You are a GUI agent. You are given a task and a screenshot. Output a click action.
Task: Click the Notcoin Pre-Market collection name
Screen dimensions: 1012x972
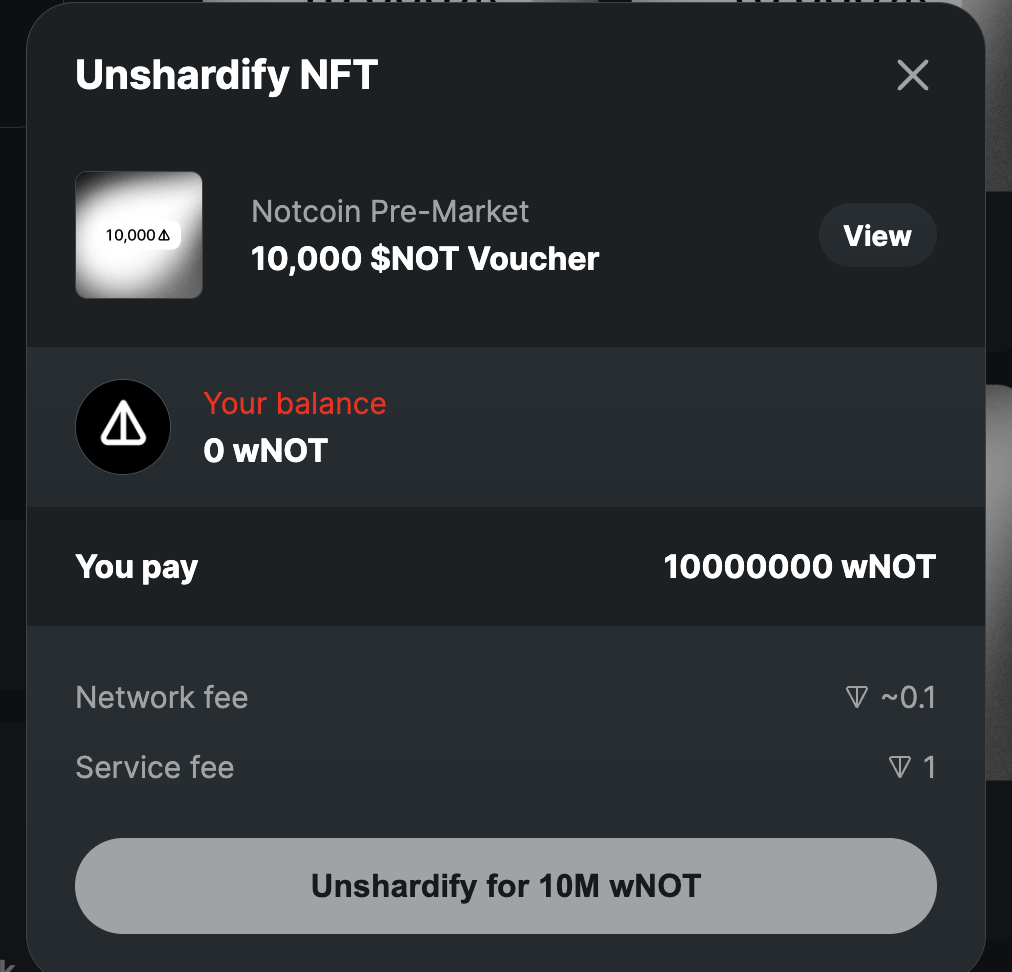point(390,211)
